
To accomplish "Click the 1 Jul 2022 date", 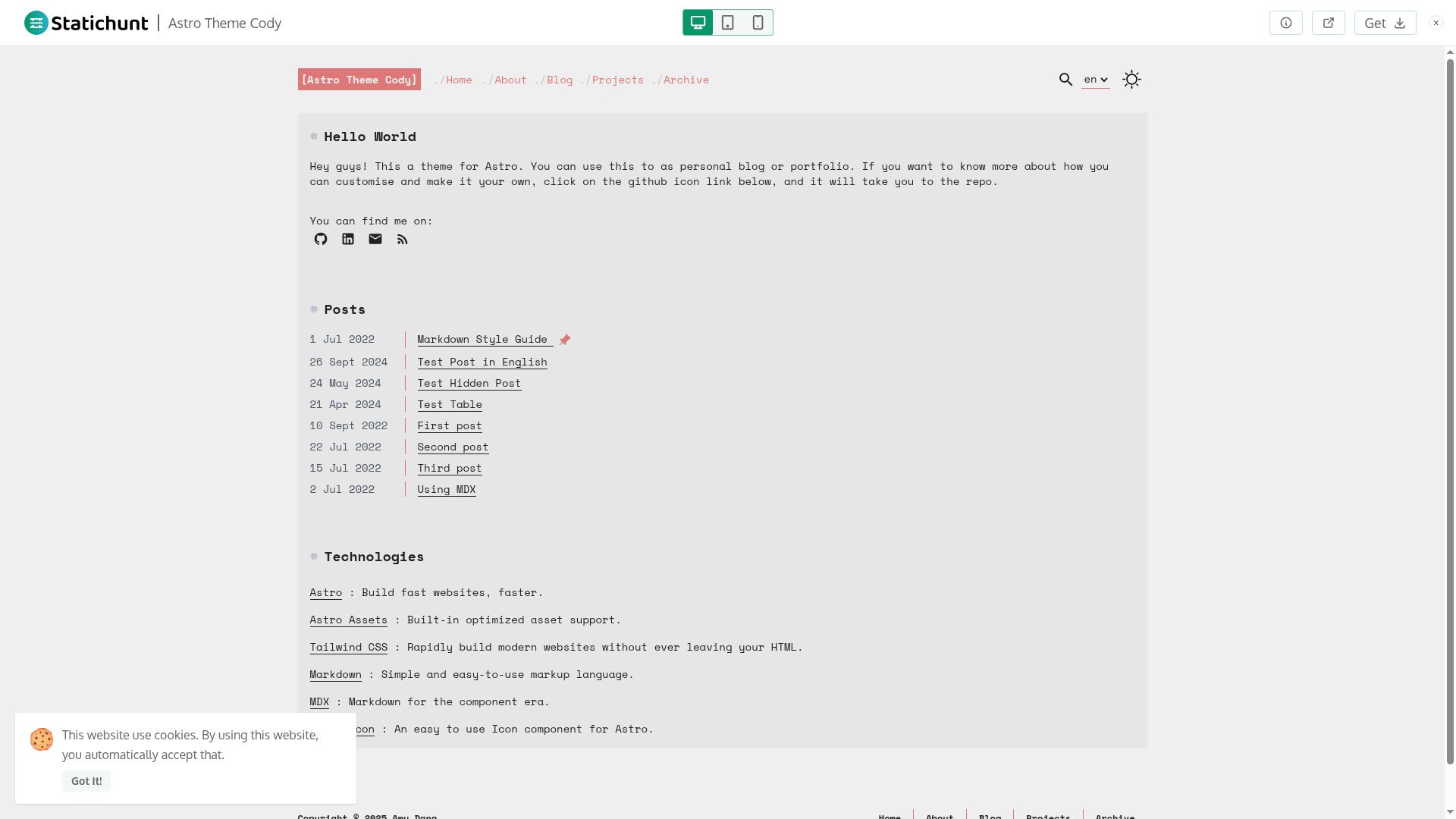I will click(x=342, y=340).
